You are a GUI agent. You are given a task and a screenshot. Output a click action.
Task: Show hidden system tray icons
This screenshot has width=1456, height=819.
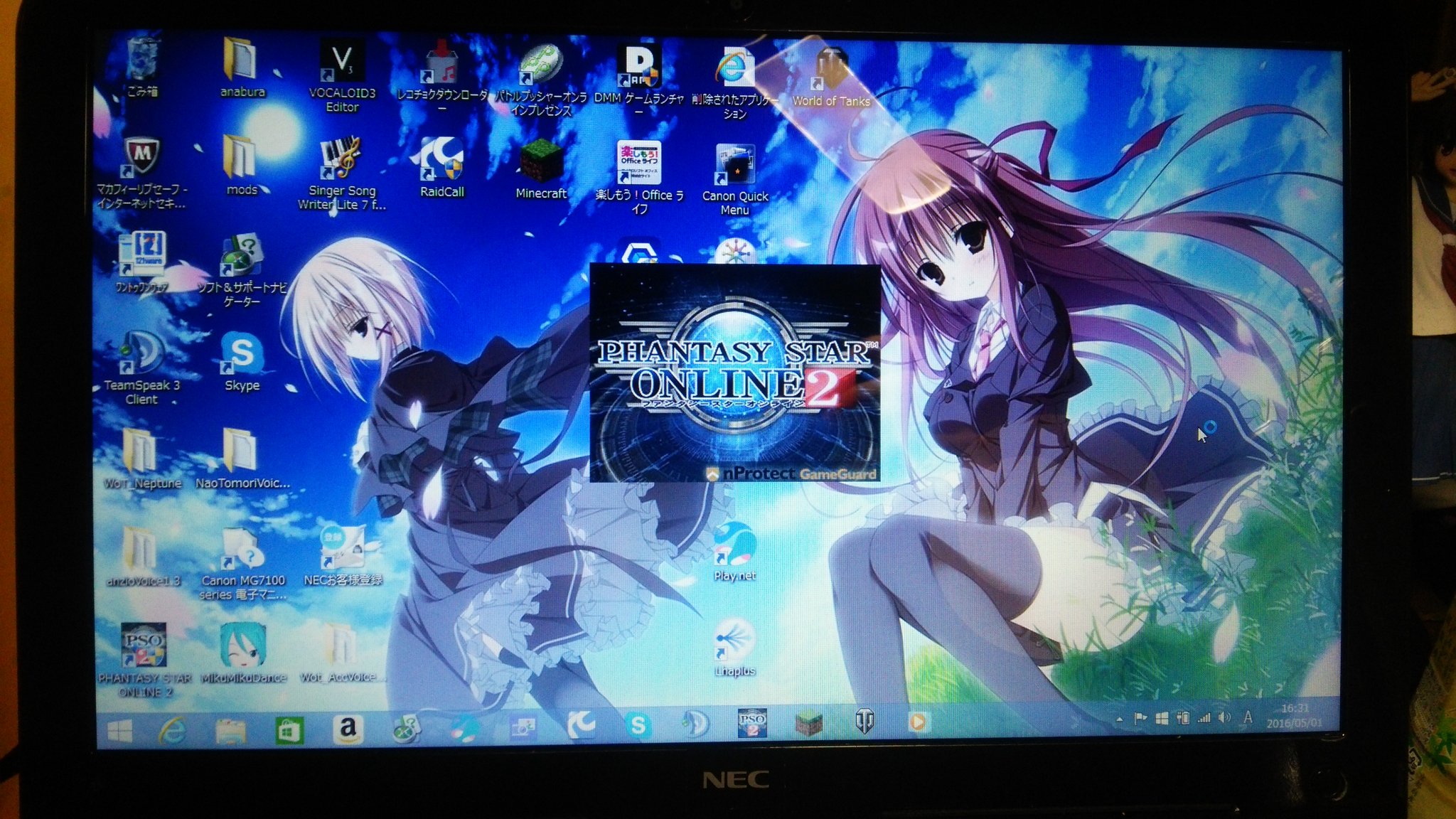1120,719
